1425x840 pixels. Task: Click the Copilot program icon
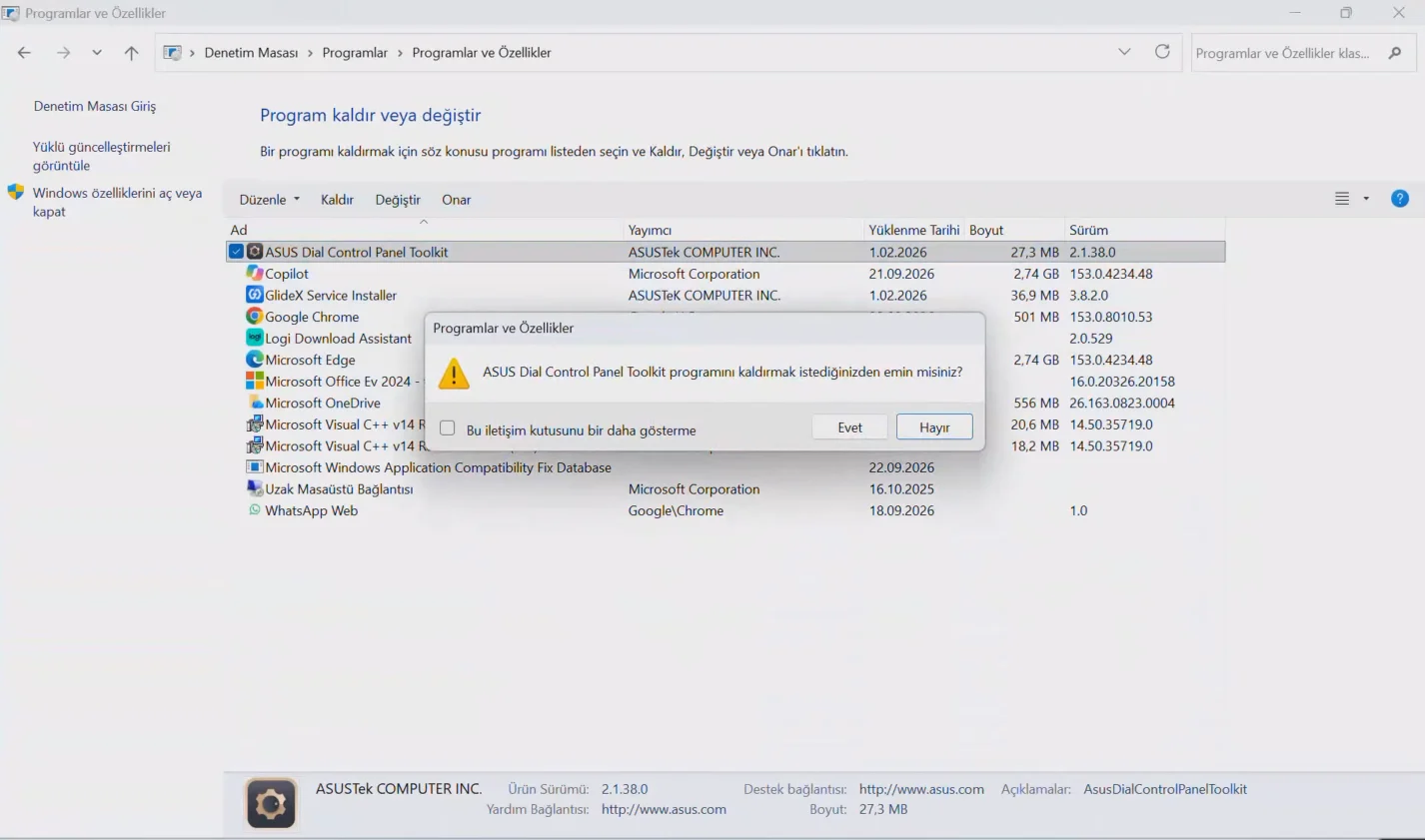coord(255,274)
